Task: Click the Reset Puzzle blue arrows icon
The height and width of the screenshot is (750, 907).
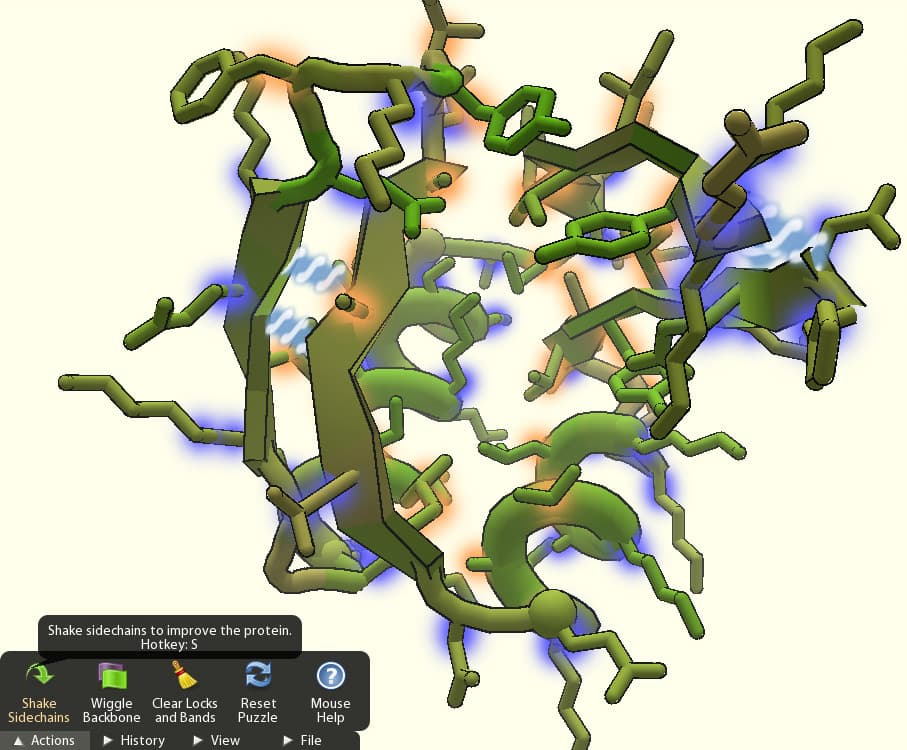Action: [x=258, y=675]
